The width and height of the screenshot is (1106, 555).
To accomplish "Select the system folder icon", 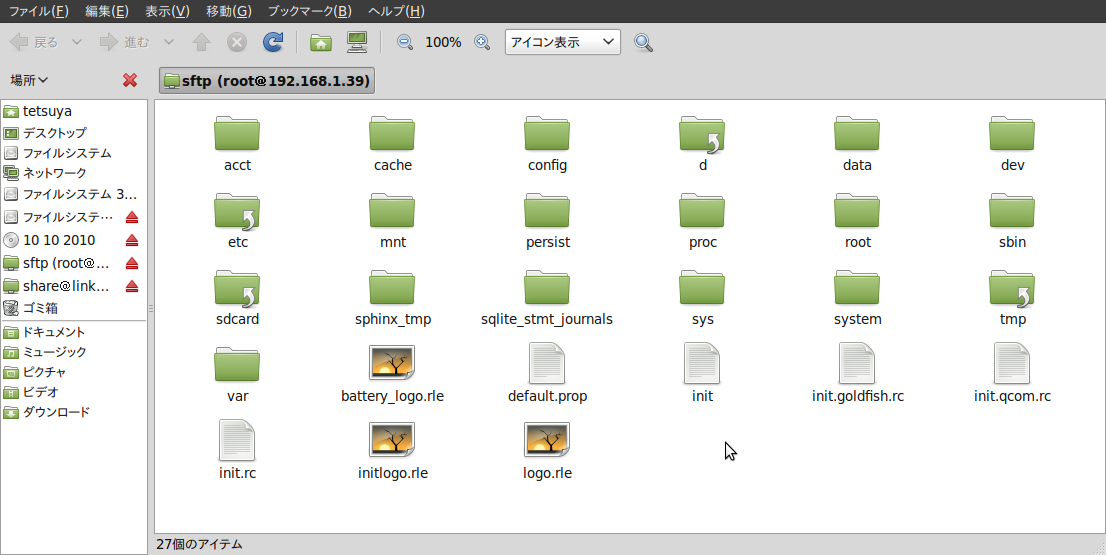I will (x=857, y=288).
